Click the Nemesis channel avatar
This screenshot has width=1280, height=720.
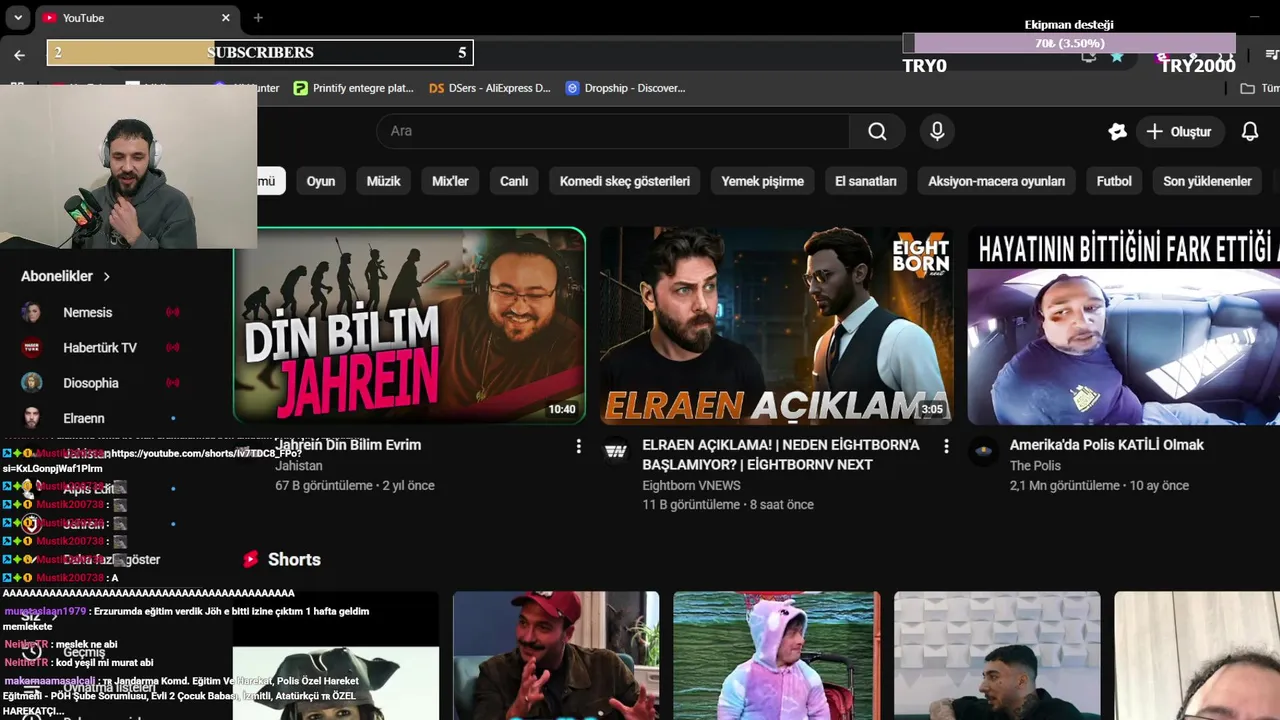point(32,312)
